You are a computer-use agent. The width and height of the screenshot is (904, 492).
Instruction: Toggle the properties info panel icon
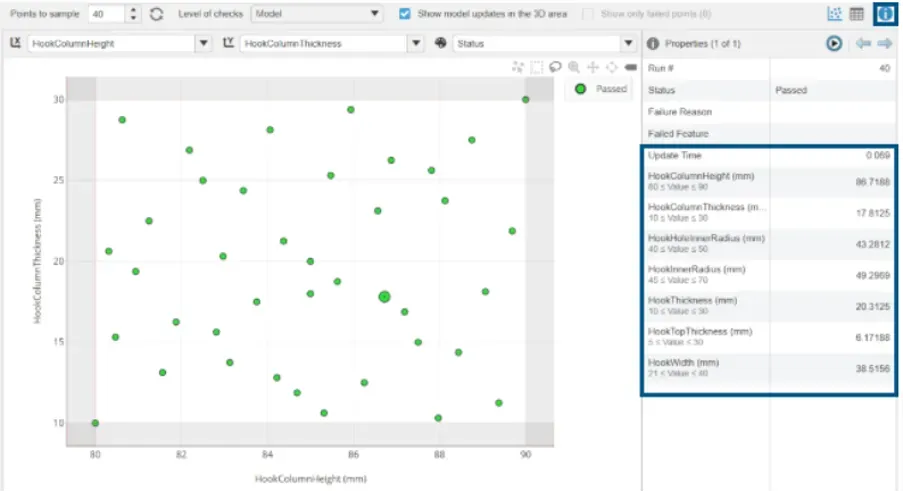click(x=884, y=14)
